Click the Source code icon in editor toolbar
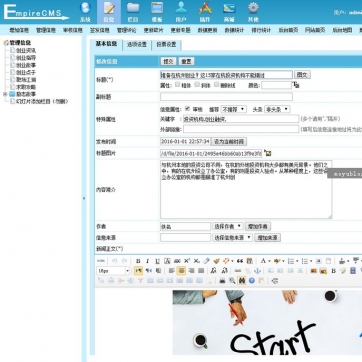Screen dimensions: 362x362 click(x=101, y=261)
